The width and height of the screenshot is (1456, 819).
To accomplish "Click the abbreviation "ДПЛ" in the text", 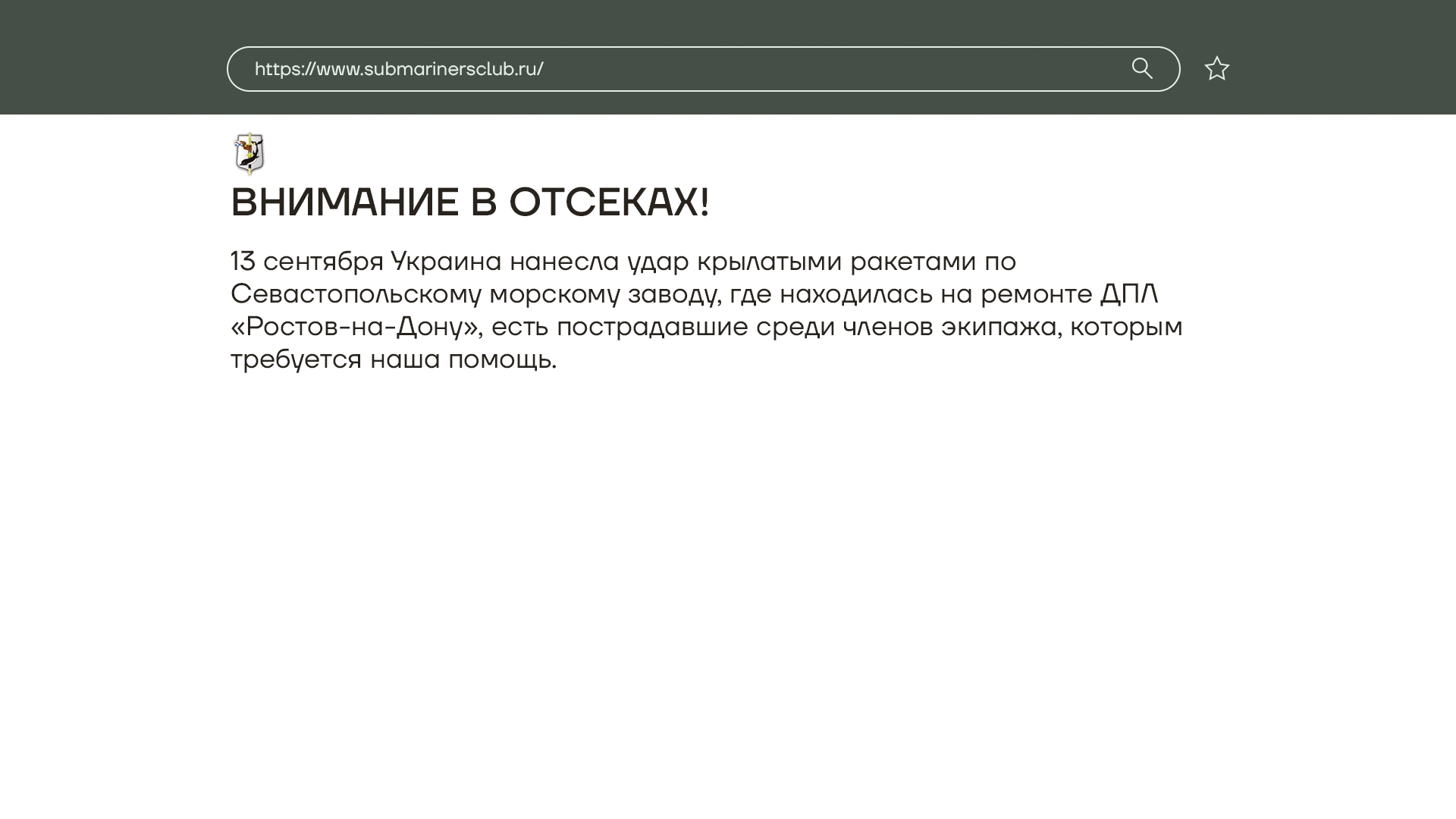I will pos(1128,293).
